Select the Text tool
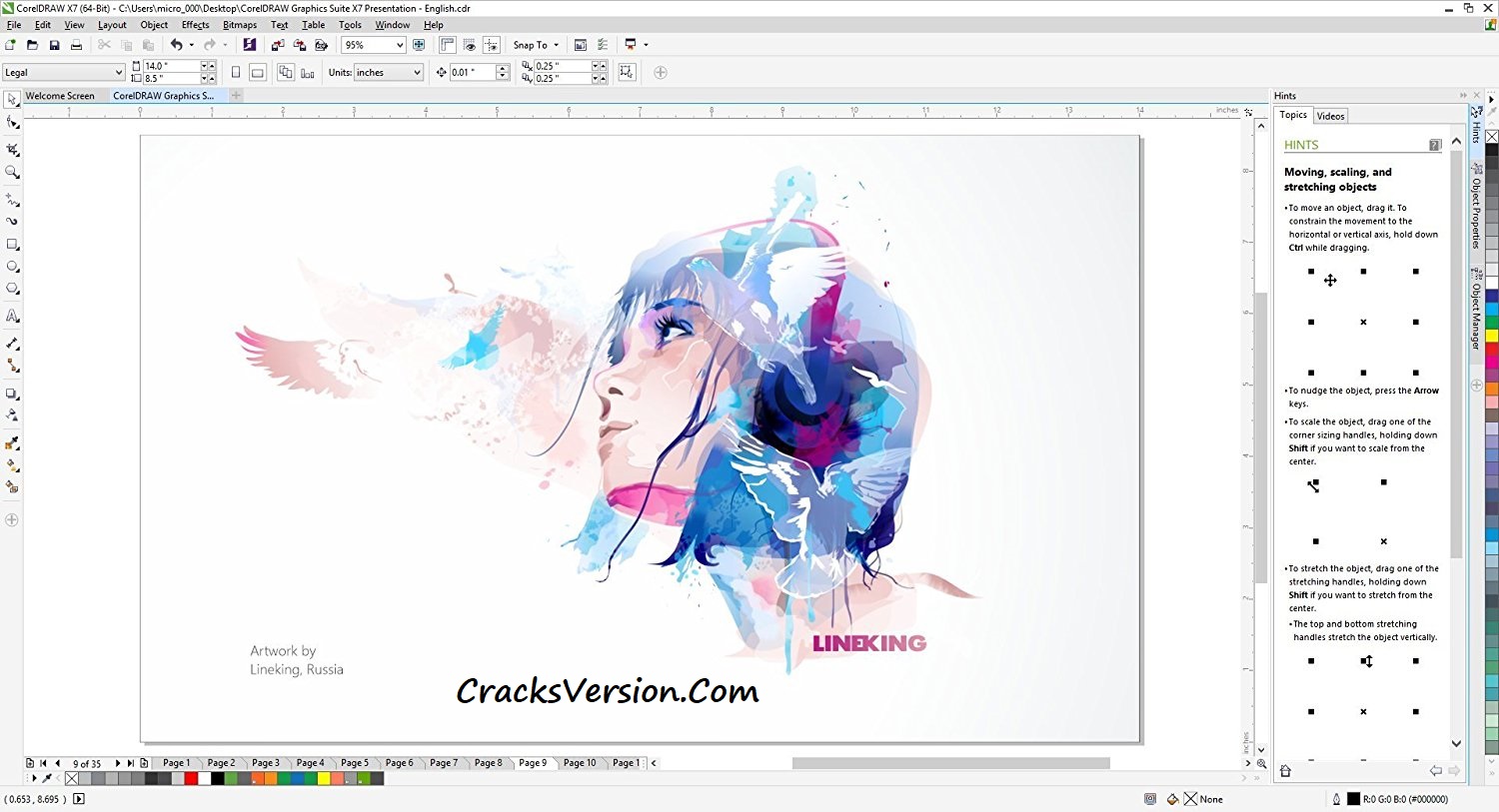1499x812 pixels. pos(12,316)
